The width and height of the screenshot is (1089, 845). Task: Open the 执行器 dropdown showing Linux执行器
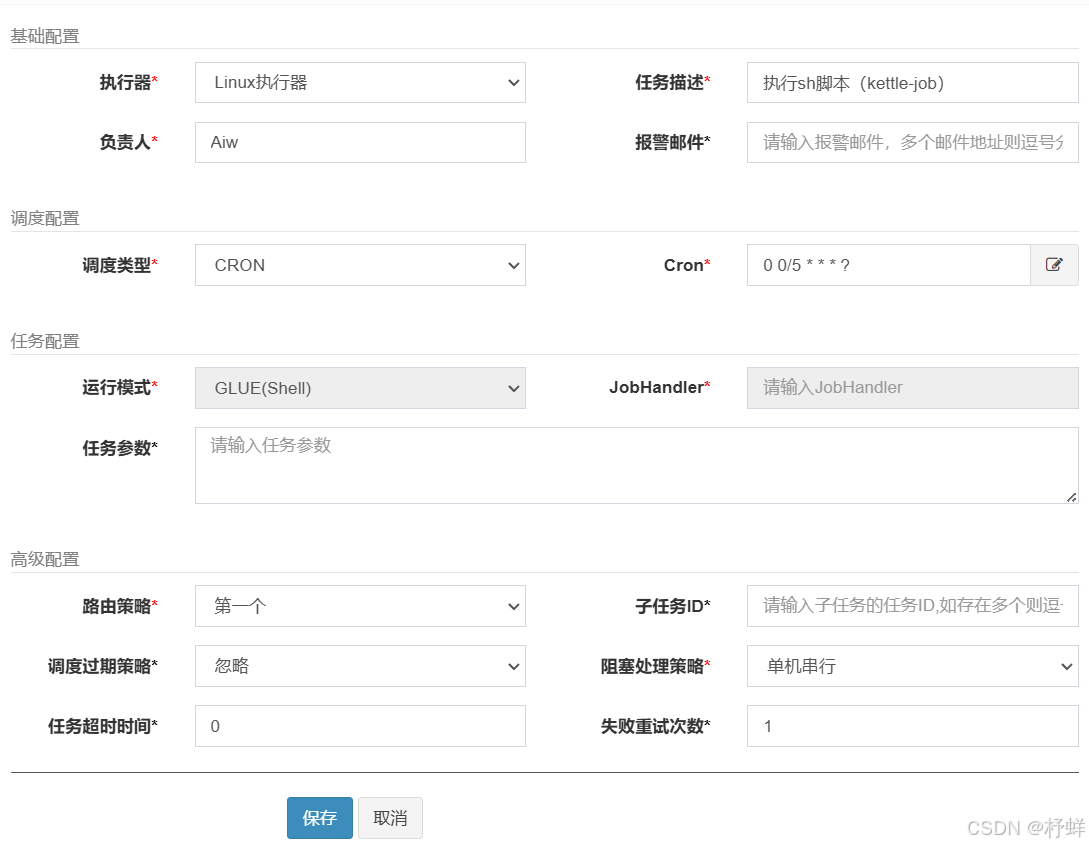coord(360,83)
